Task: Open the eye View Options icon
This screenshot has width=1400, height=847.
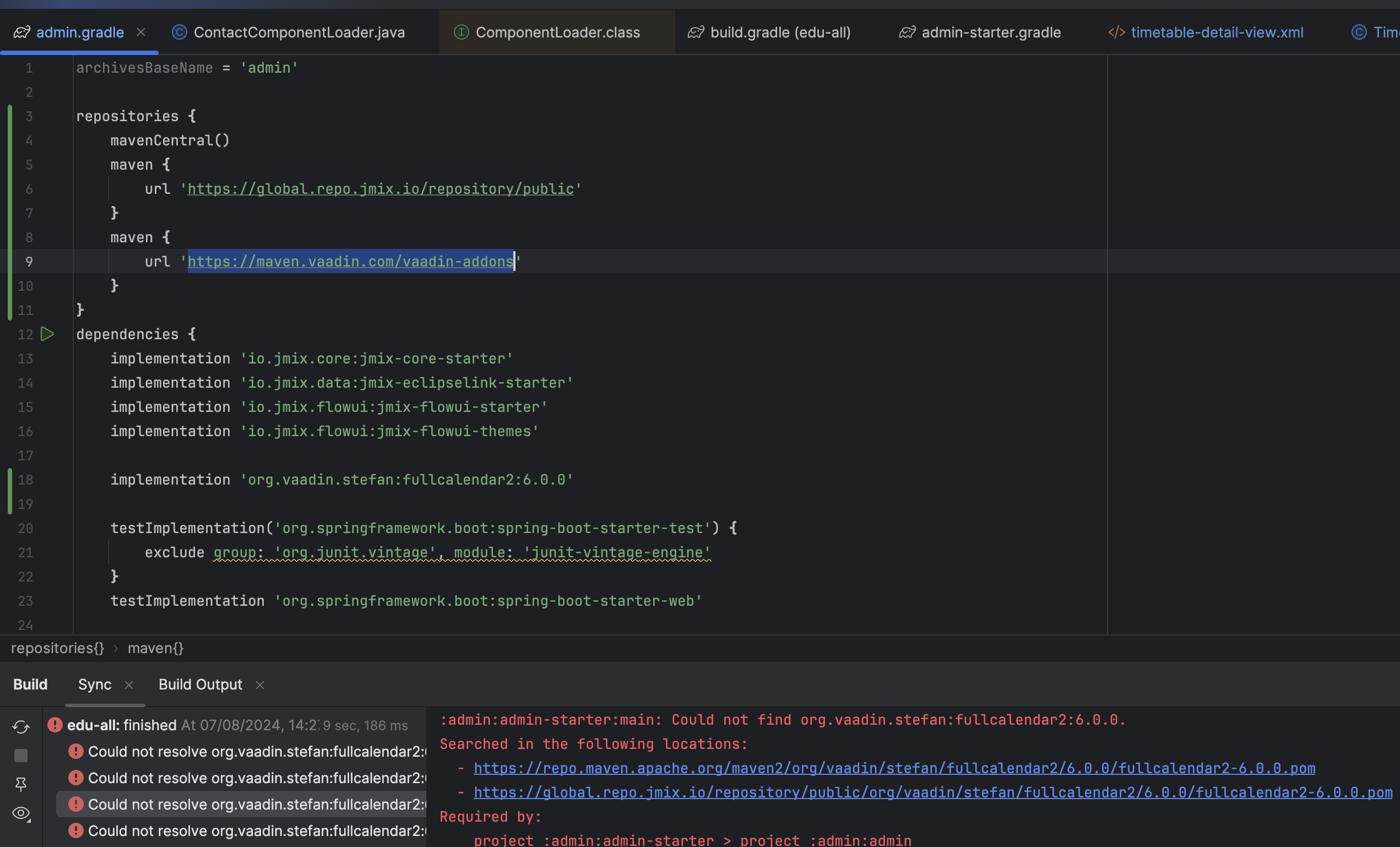Action: click(21, 813)
